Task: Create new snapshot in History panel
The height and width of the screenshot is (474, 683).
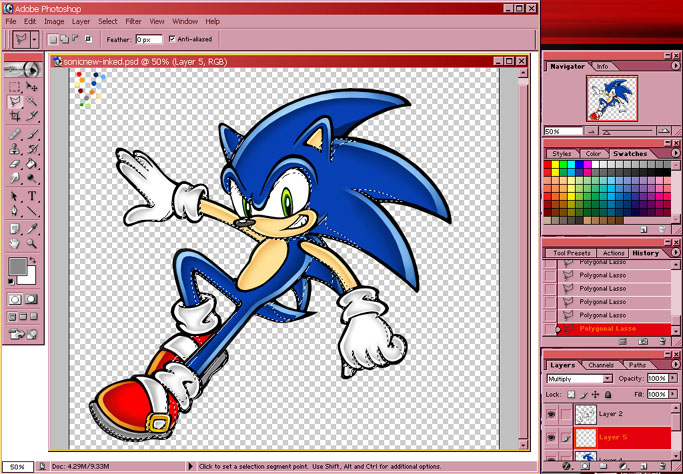Action: (x=644, y=342)
